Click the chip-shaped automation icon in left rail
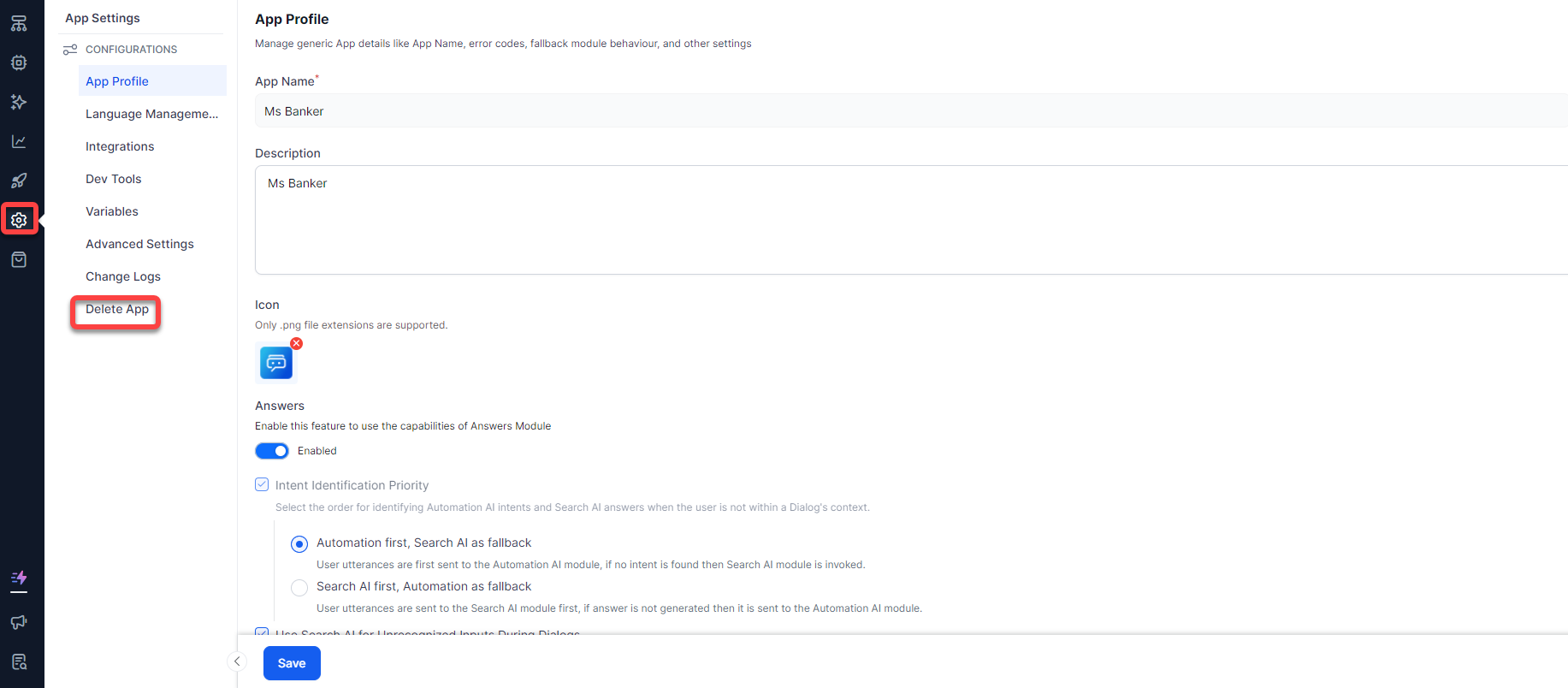The image size is (1568, 688). pyautogui.click(x=19, y=62)
